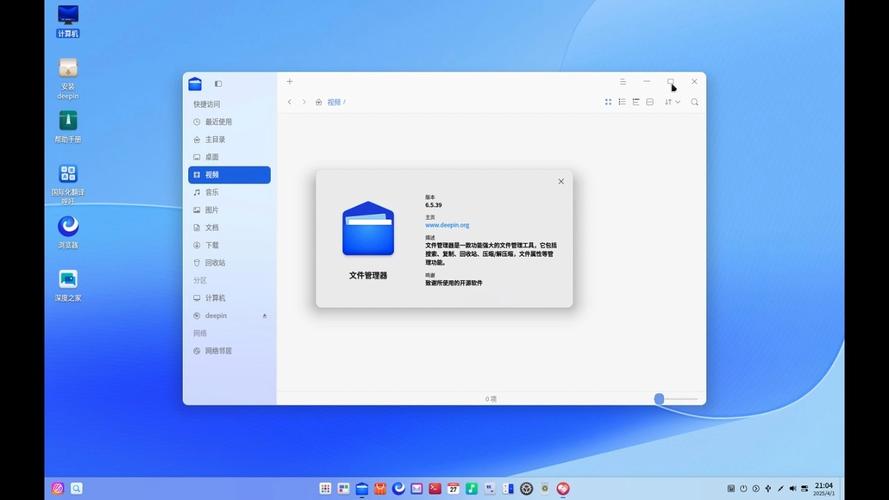Open the 帮助手册 desktop icon

click(68, 127)
